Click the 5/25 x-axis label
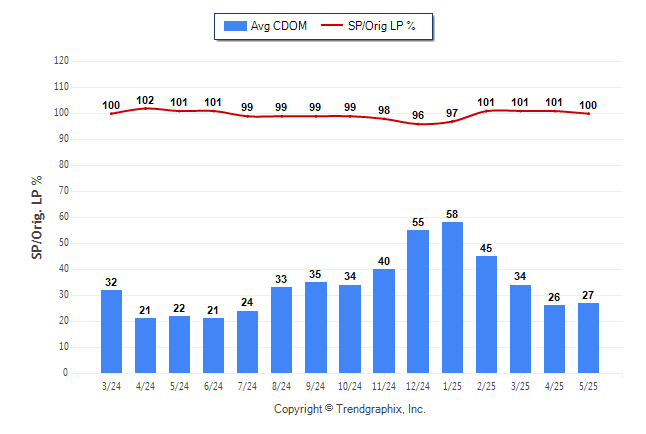Viewport: 646px width, 434px height. pyautogui.click(x=588, y=386)
